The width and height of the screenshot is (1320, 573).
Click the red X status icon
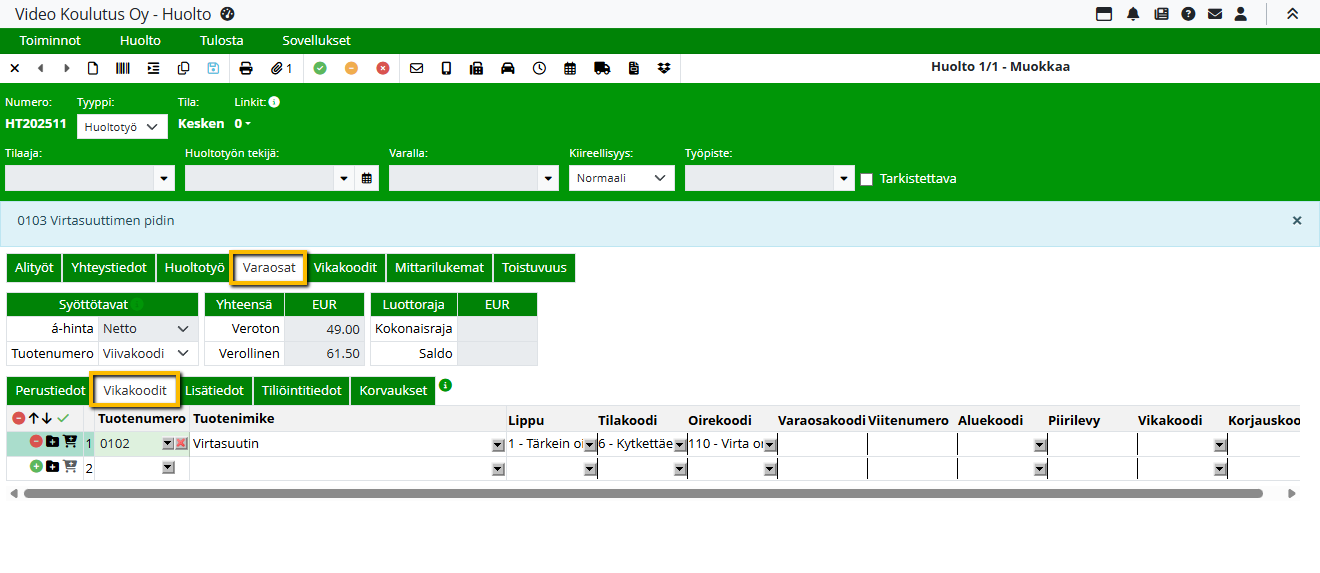(383, 69)
